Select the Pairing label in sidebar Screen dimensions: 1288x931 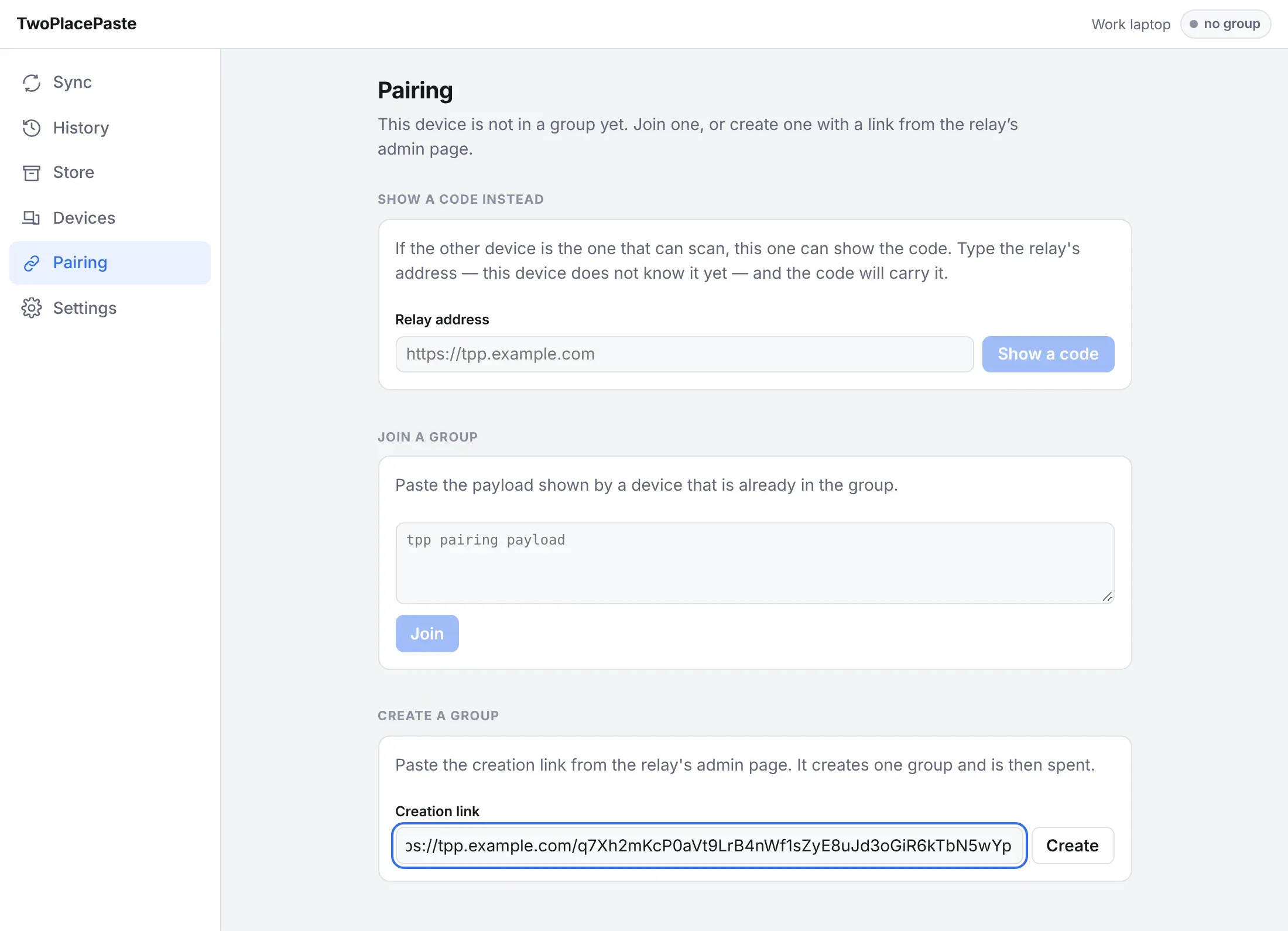coord(80,263)
